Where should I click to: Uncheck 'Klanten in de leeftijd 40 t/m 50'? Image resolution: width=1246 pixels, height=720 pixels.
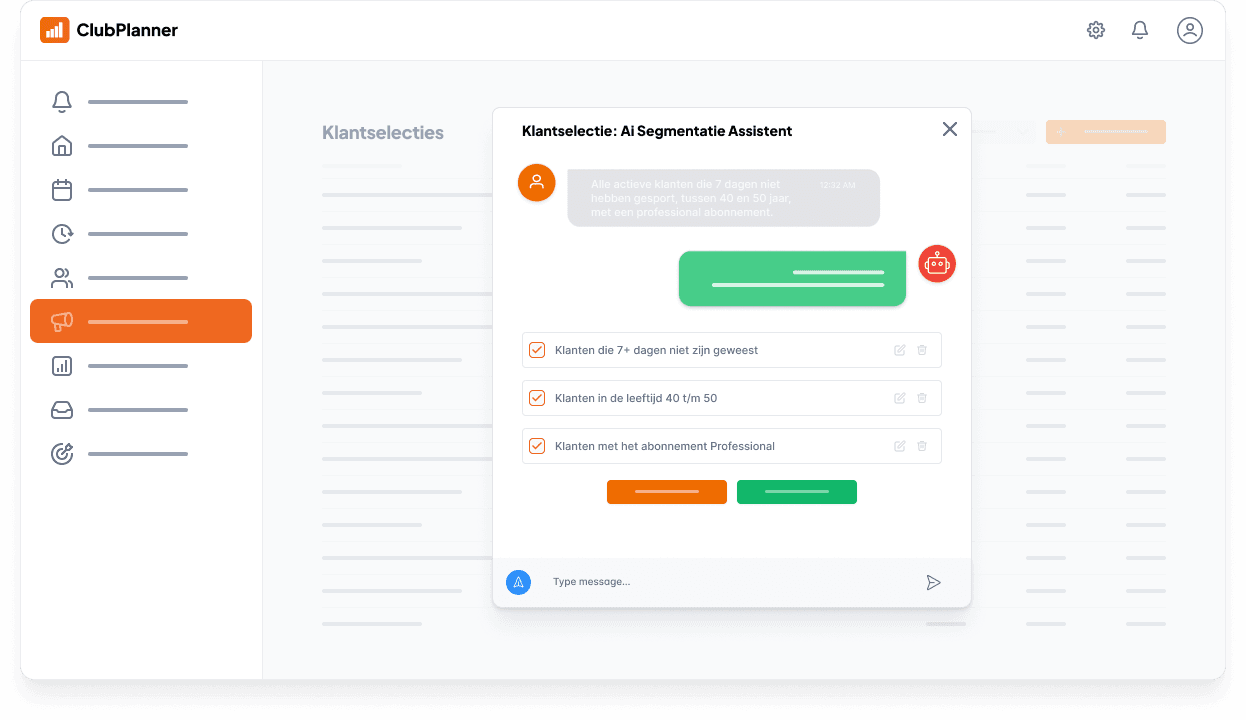(537, 398)
